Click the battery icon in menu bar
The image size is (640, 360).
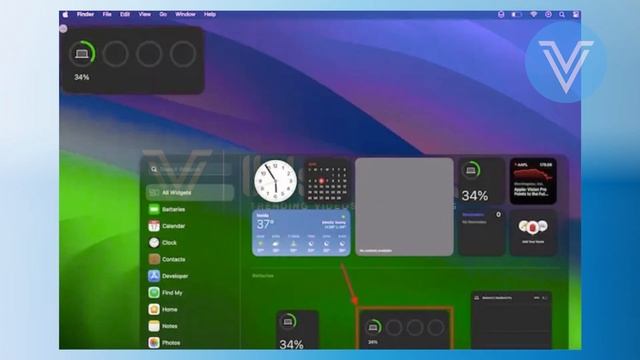click(x=517, y=14)
